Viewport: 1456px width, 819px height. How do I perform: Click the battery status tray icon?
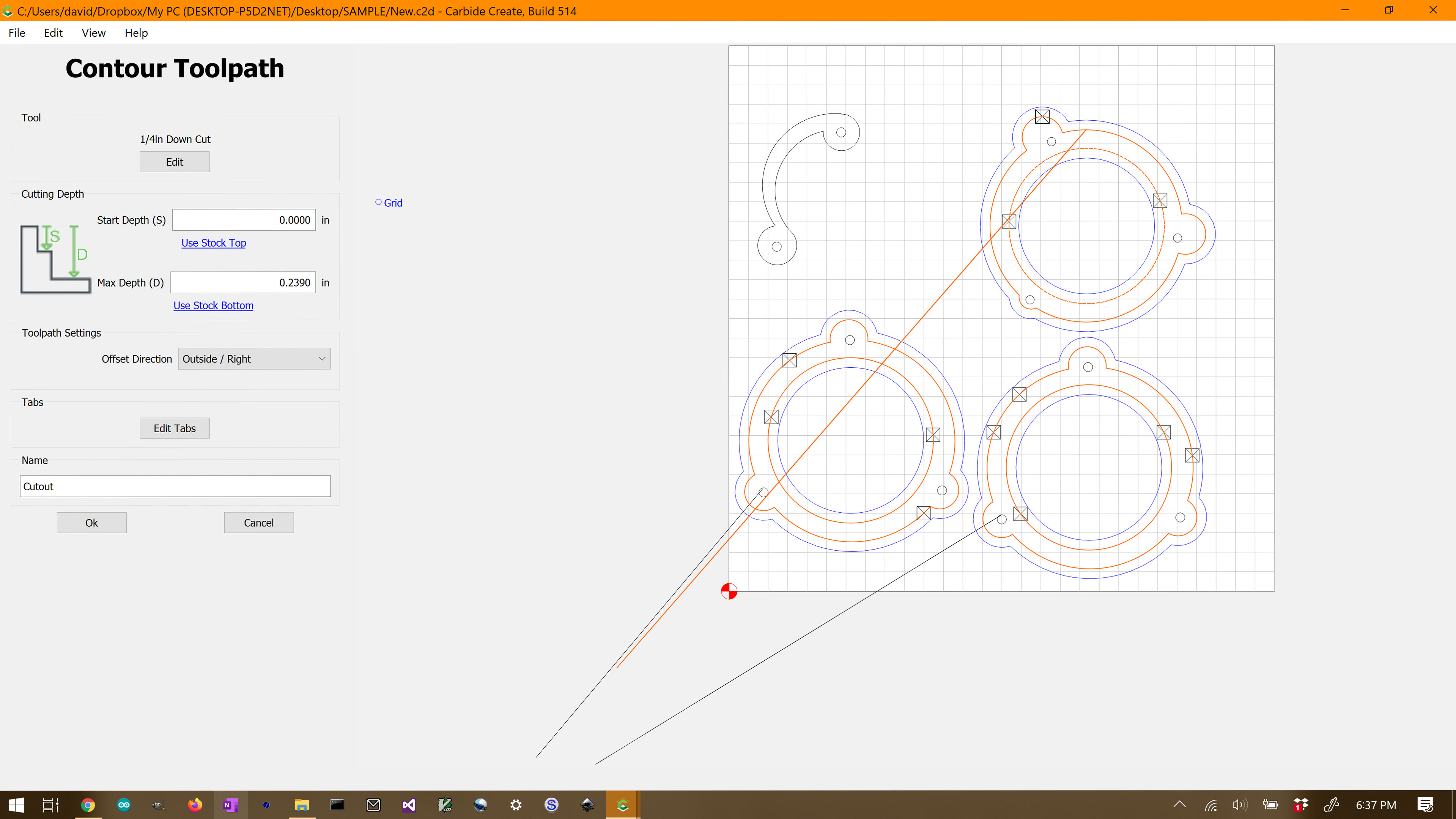1270,805
